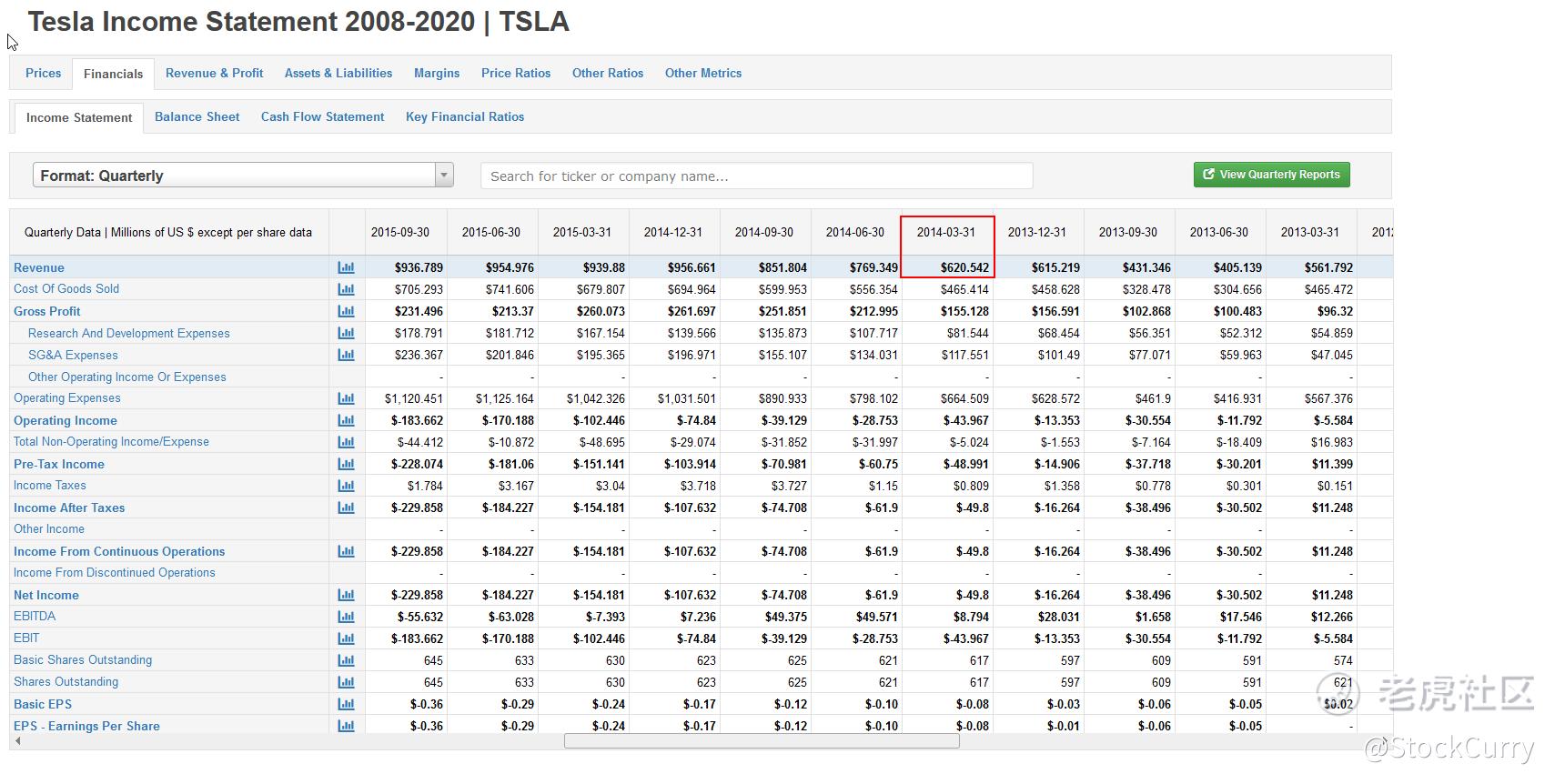
Task: Open chart icon for Research And Development Expenses
Action: (346, 333)
